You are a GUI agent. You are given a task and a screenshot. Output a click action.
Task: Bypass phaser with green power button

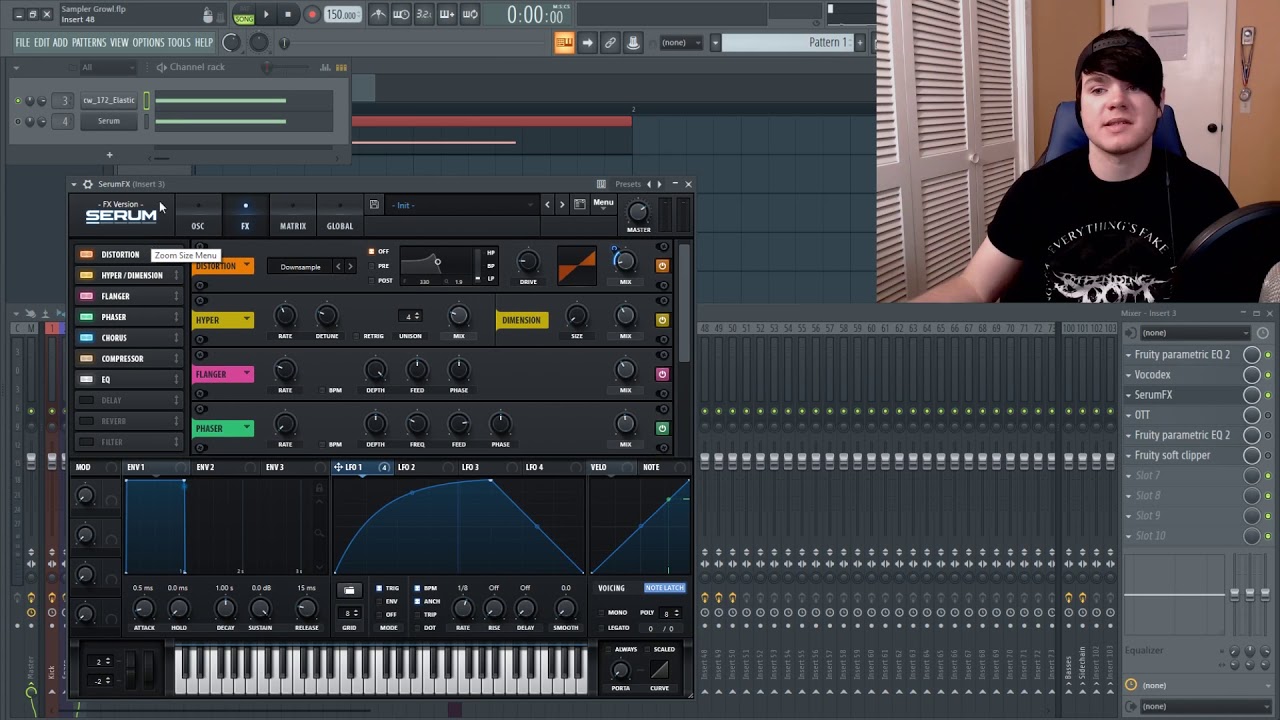coord(662,428)
